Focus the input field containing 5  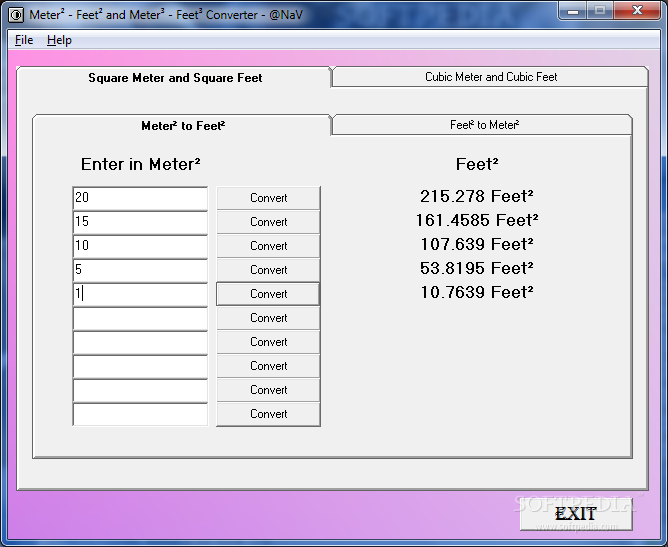click(x=140, y=270)
